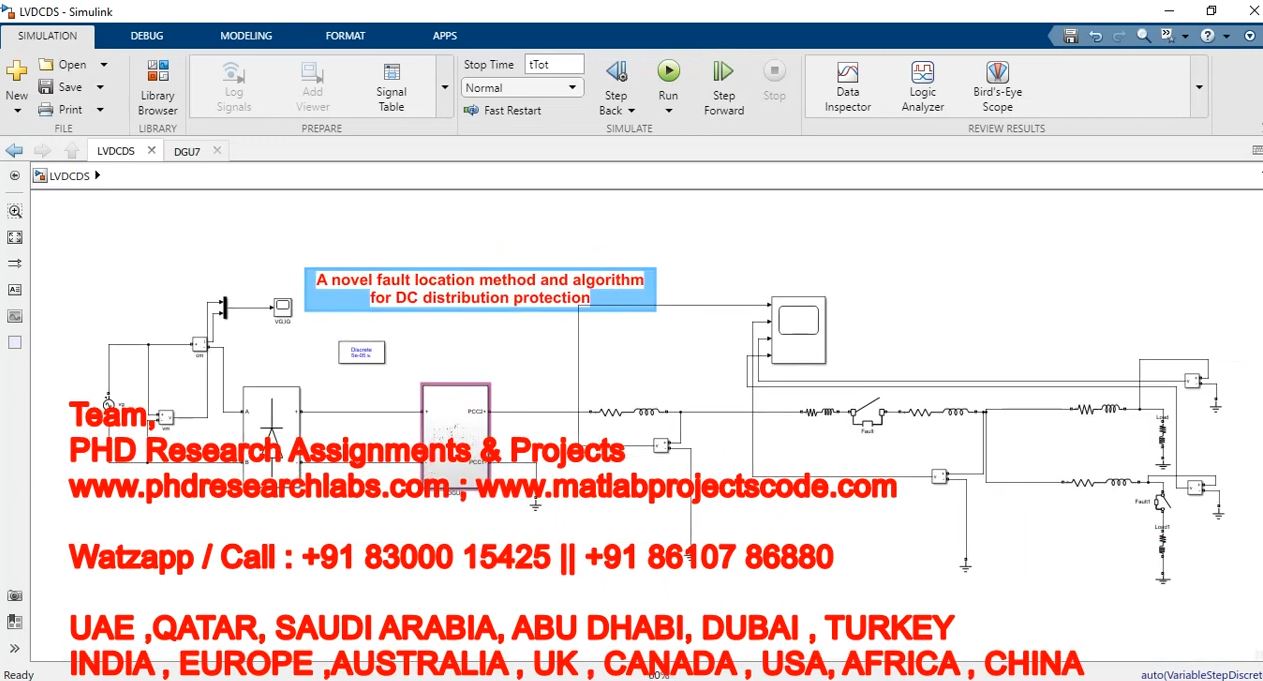
Task: Open the Normal simulation mode dropdown
Action: coord(523,88)
